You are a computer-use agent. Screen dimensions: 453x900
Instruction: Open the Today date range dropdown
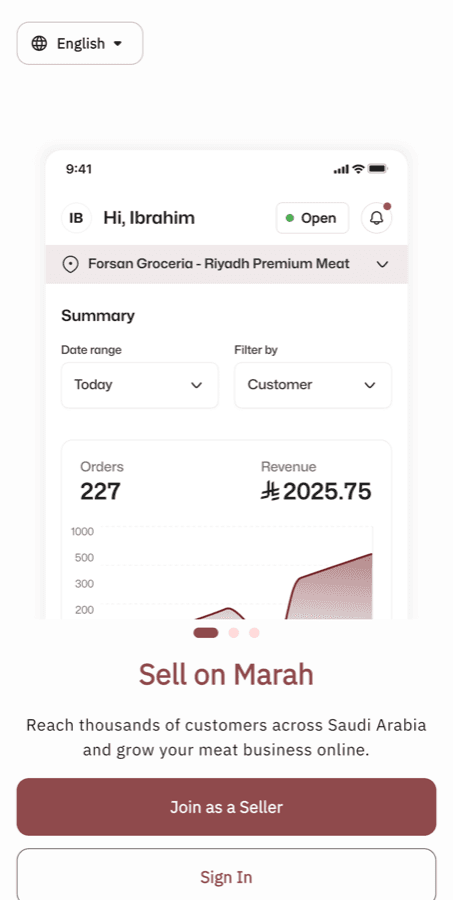pyautogui.click(x=140, y=385)
